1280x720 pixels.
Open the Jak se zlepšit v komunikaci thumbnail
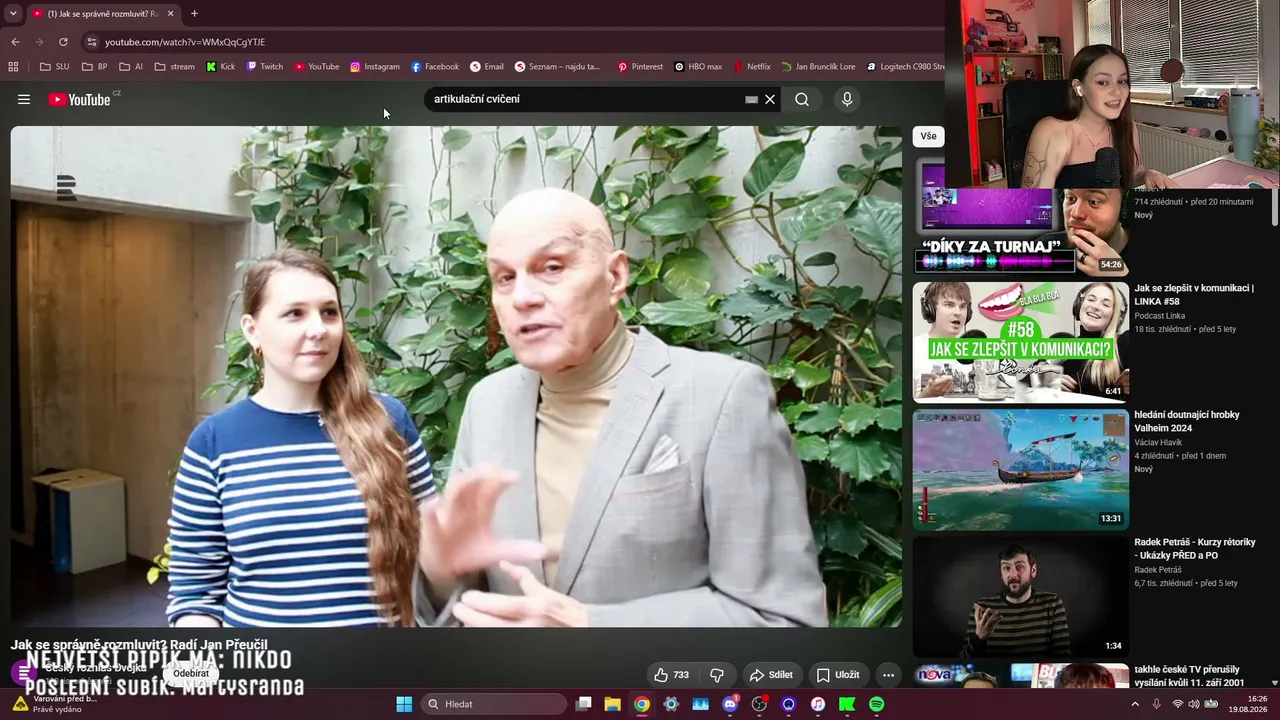[1021, 342]
